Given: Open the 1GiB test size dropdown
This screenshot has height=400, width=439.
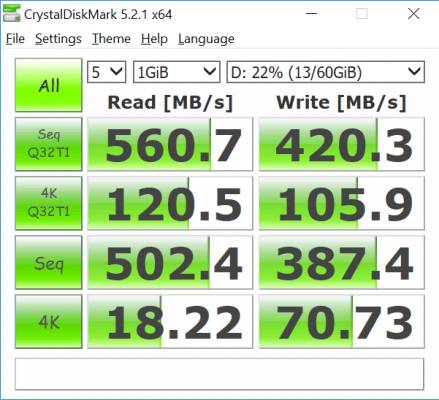Looking at the screenshot, I should pyautogui.click(x=176, y=72).
